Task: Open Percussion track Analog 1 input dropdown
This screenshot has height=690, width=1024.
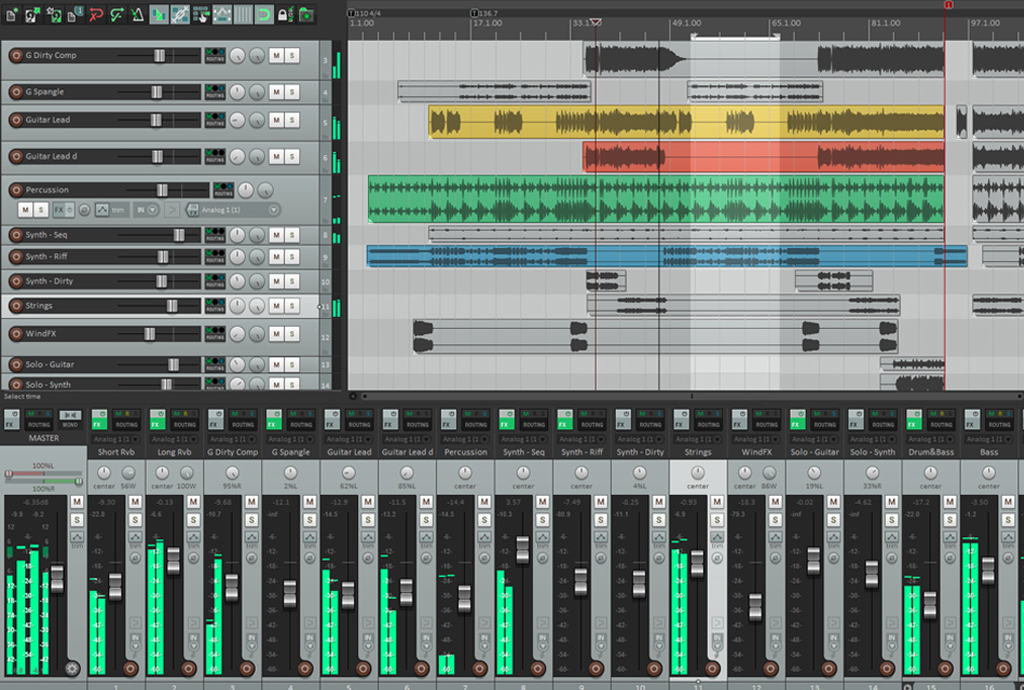Action: tap(232, 210)
